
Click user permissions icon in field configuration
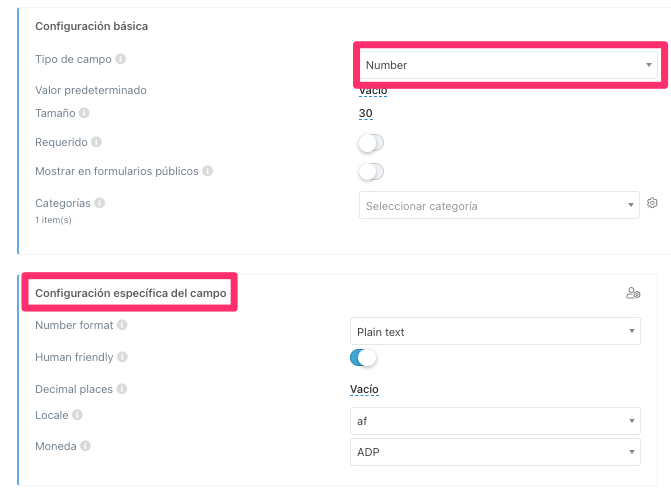632,293
